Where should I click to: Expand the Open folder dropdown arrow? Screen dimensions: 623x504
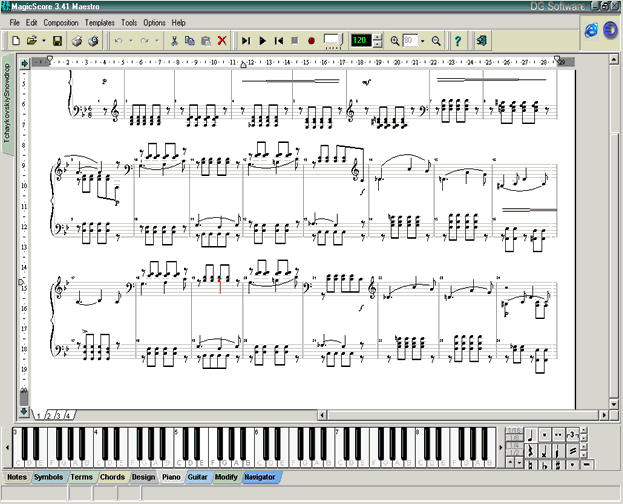[44, 41]
